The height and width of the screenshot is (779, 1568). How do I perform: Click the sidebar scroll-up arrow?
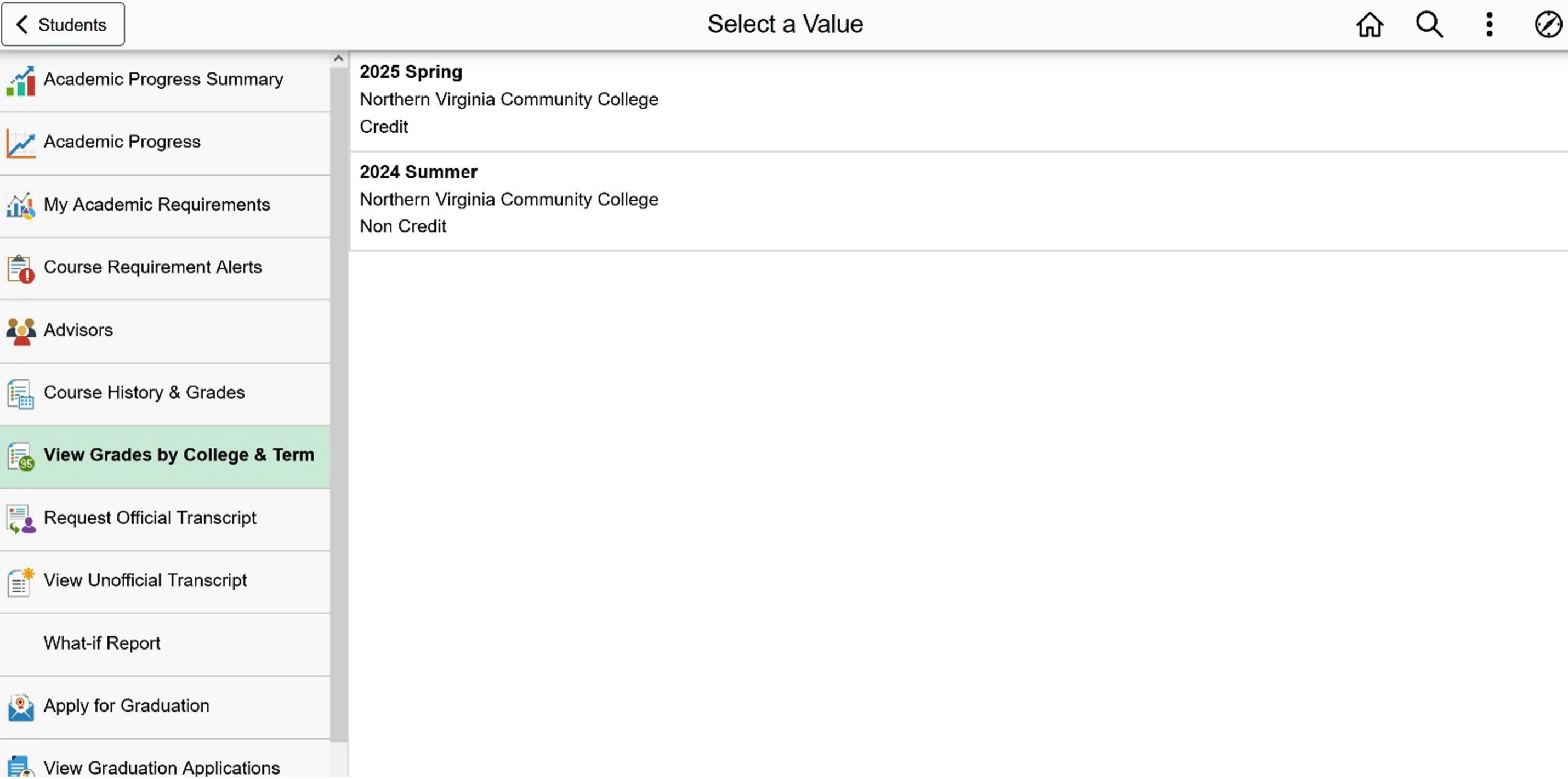pos(339,59)
